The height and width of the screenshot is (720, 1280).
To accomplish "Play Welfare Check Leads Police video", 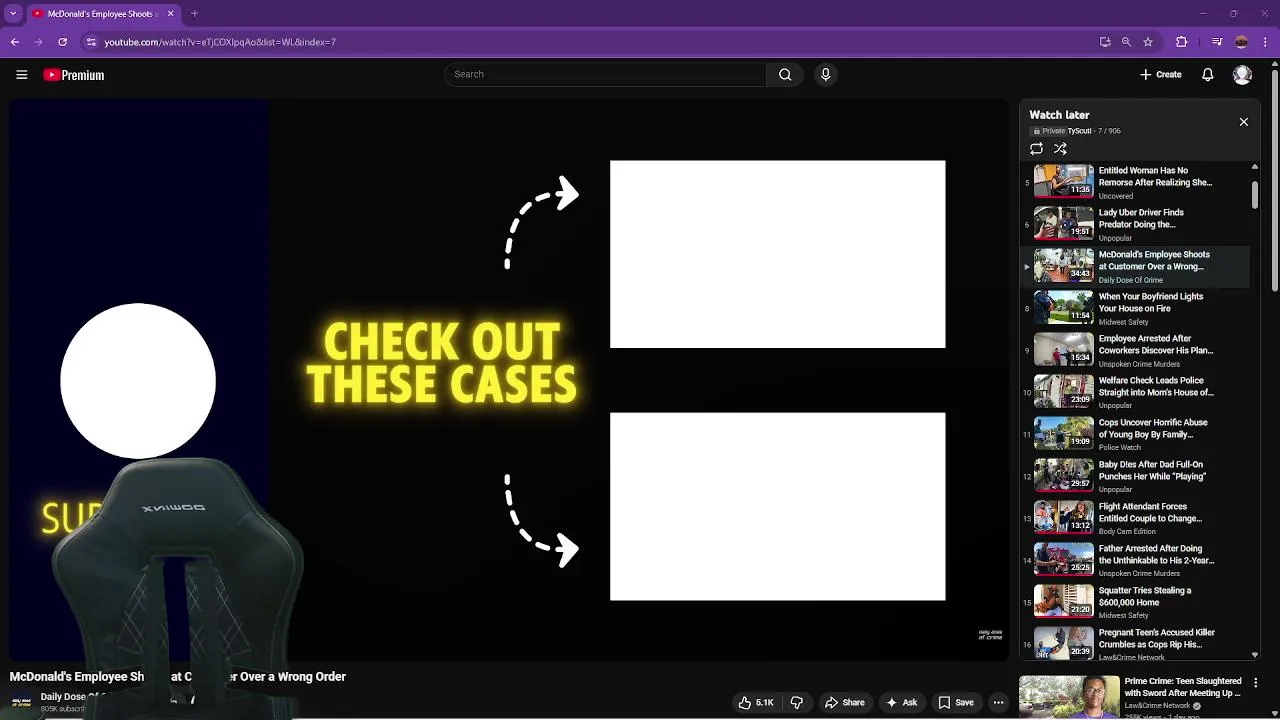I will point(1135,392).
